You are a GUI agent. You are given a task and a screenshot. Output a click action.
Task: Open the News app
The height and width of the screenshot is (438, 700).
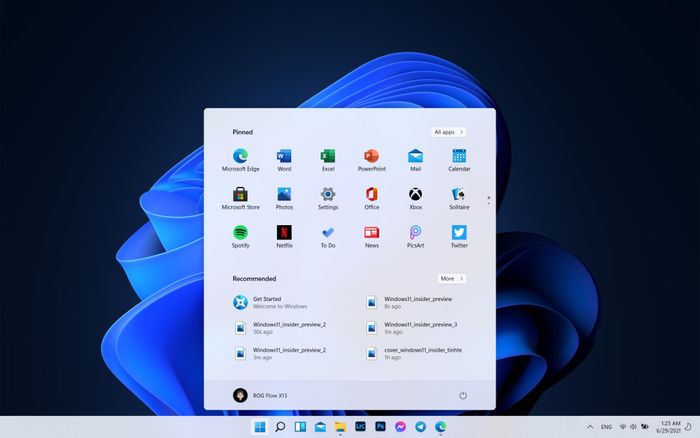[371, 237]
